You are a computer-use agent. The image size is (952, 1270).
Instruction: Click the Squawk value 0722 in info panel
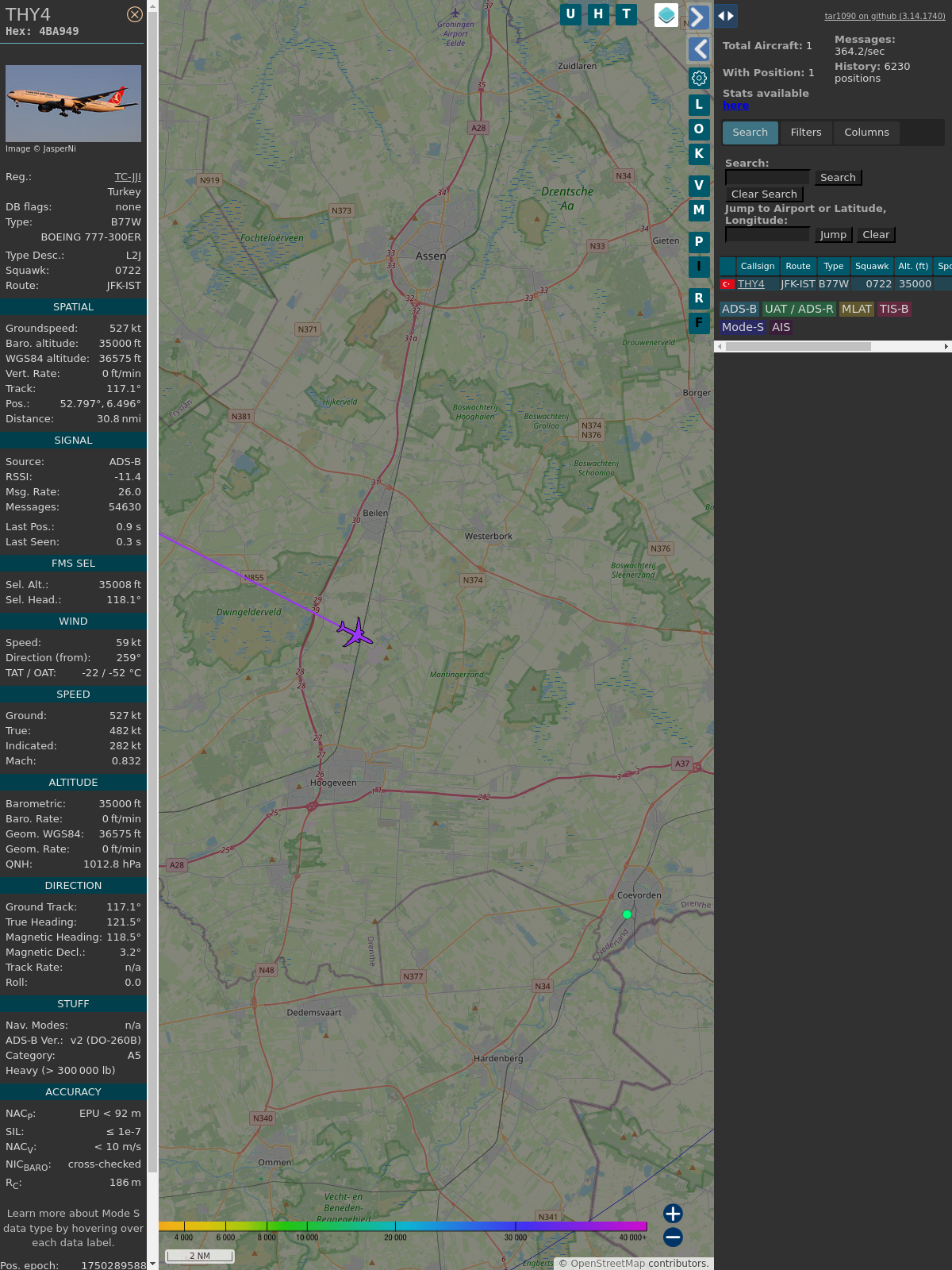coord(128,271)
